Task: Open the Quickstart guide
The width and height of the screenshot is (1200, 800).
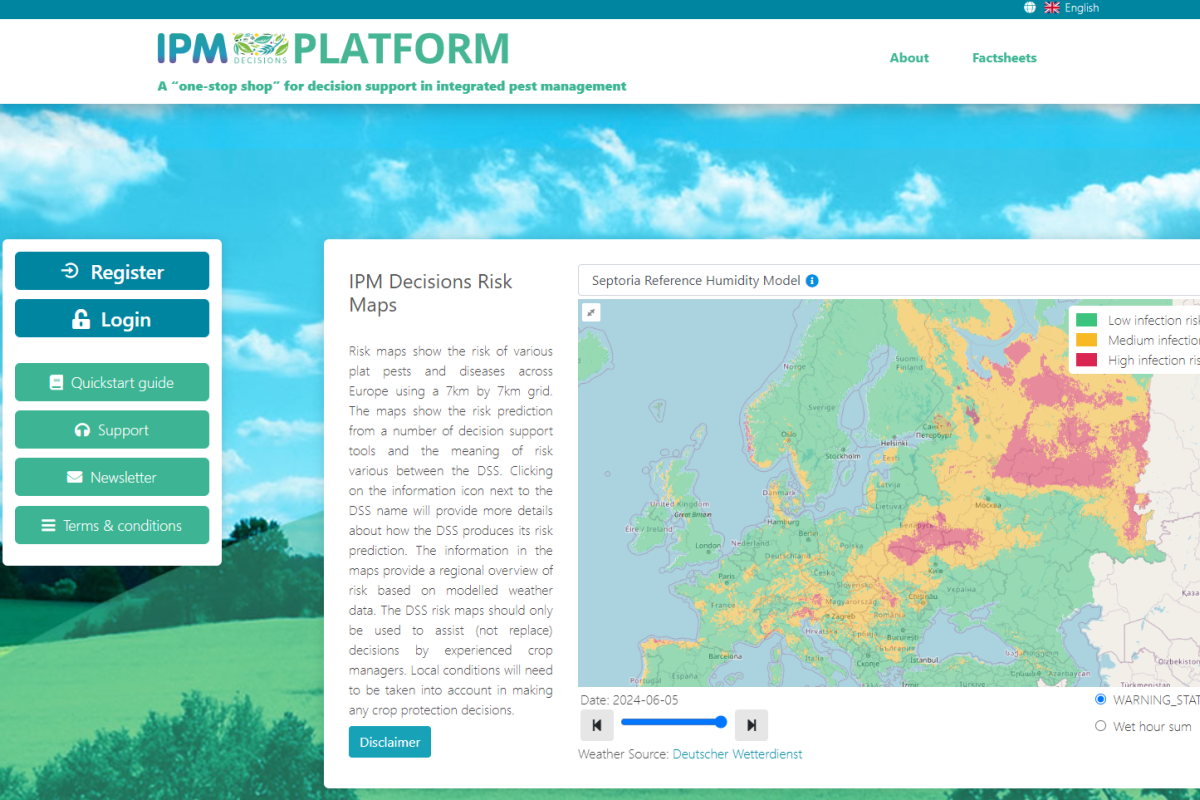Action: tap(112, 382)
